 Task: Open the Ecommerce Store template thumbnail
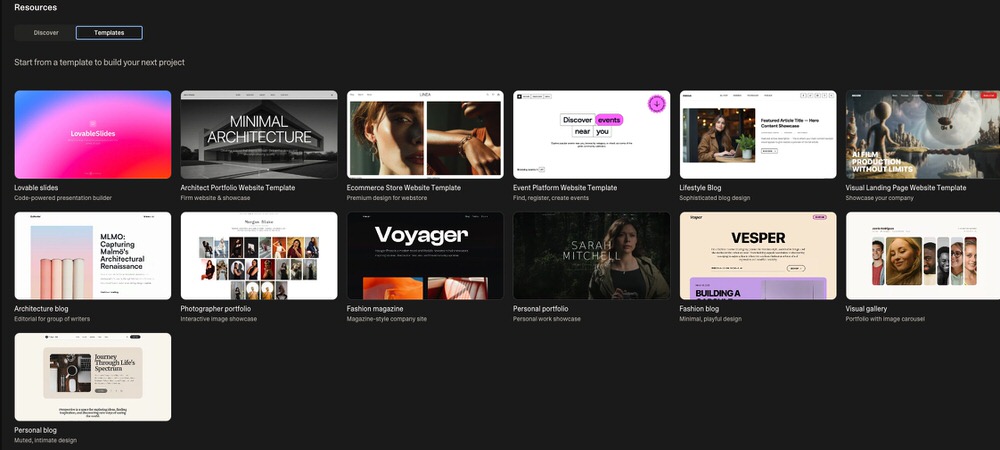pyautogui.click(x=425, y=134)
